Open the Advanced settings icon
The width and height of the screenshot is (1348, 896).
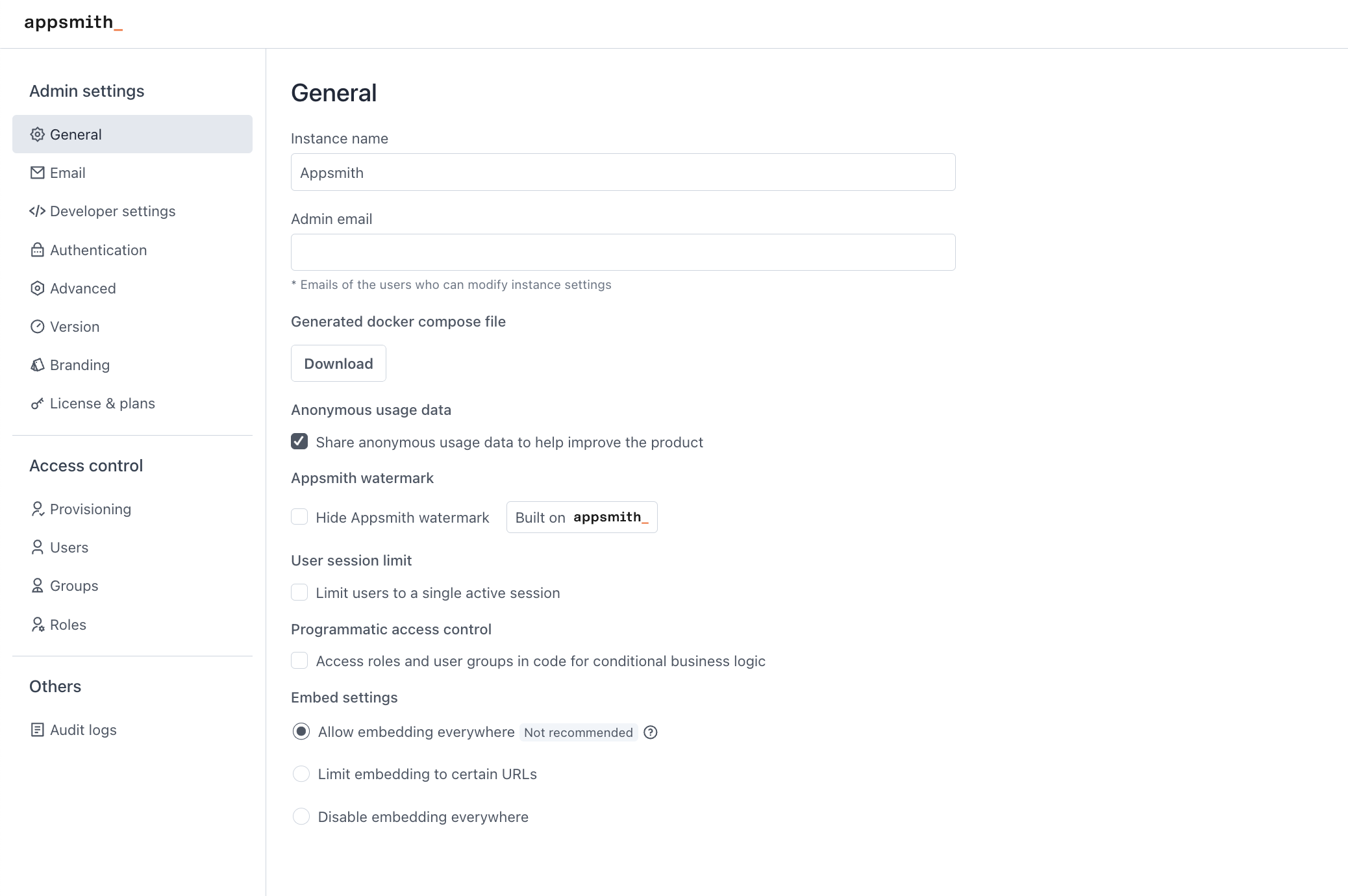pos(37,288)
